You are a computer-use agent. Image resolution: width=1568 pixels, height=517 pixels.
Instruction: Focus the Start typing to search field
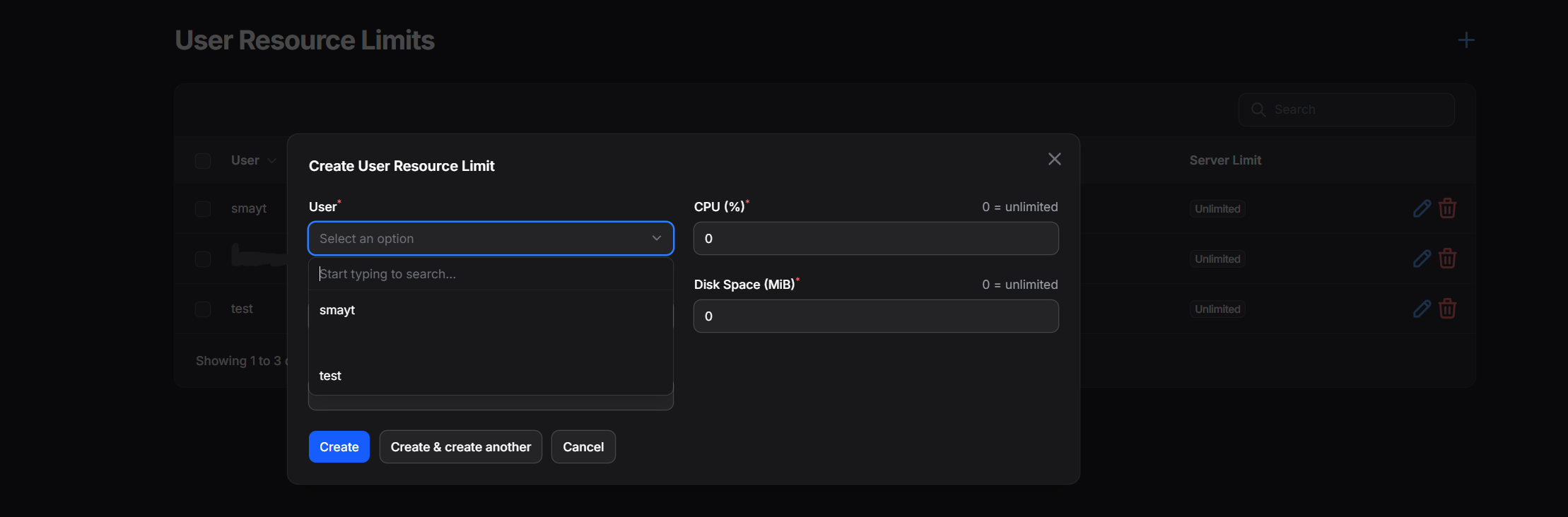[x=491, y=274]
